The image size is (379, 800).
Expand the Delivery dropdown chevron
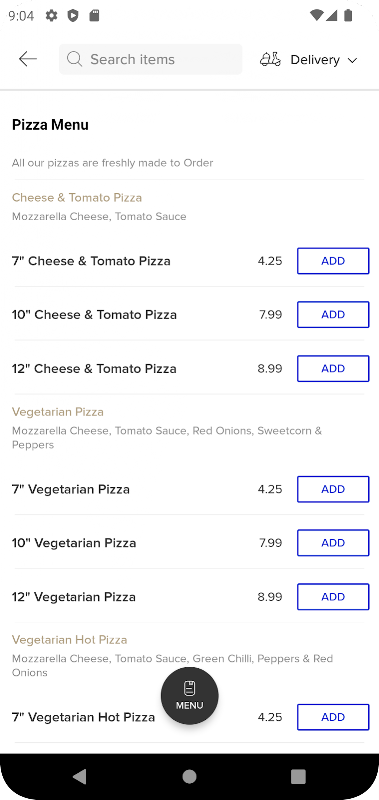point(352,60)
